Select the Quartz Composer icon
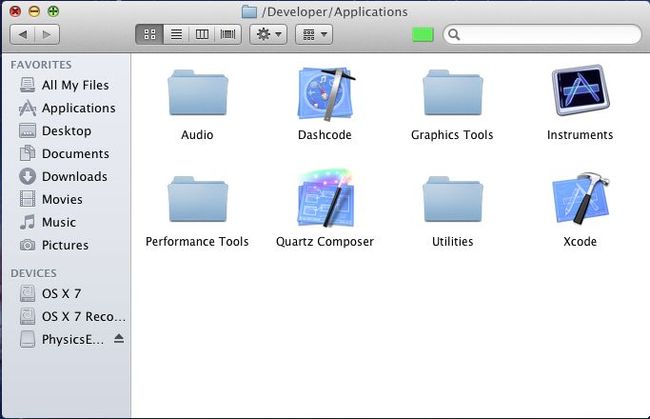 (x=326, y=198)
